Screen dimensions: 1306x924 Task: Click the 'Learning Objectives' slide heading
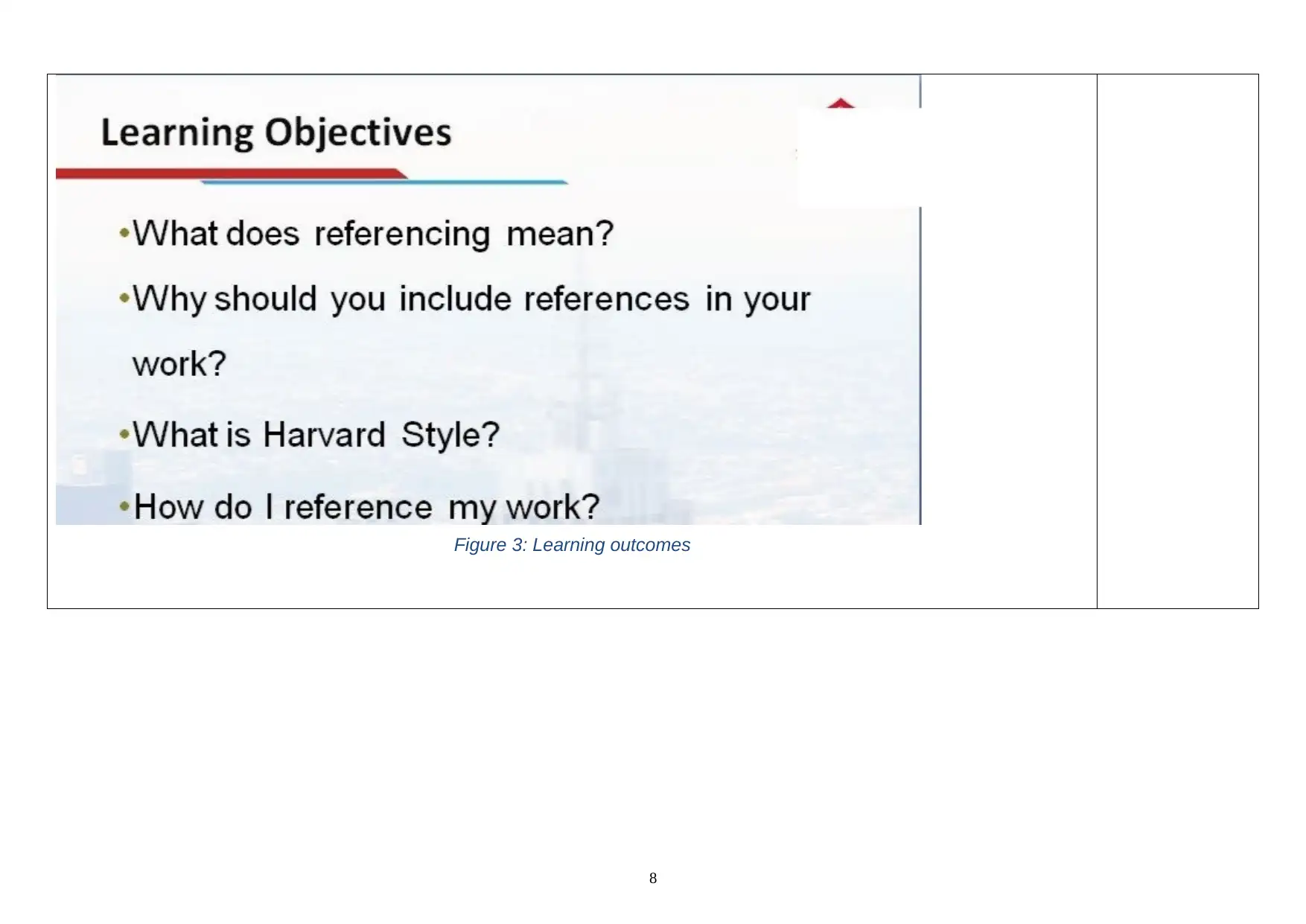(276, 133)
